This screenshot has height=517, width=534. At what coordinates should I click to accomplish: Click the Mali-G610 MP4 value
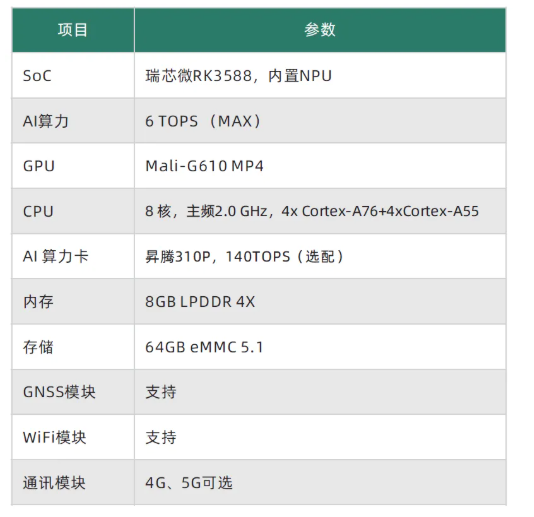[204, 166]
